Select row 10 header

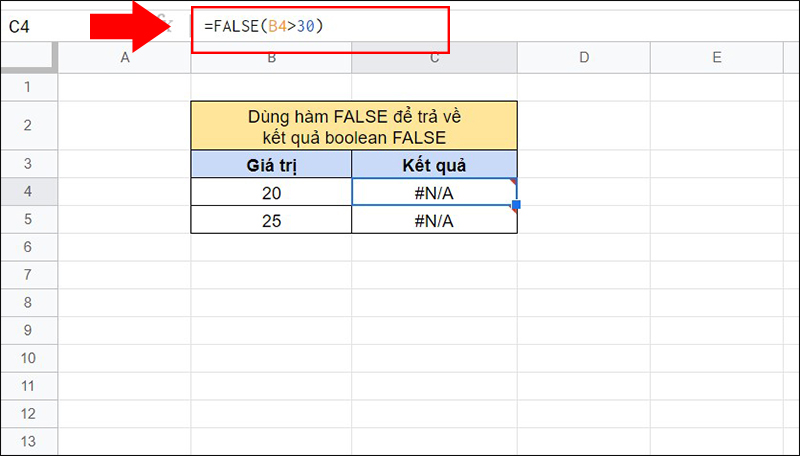click(29, 360)
